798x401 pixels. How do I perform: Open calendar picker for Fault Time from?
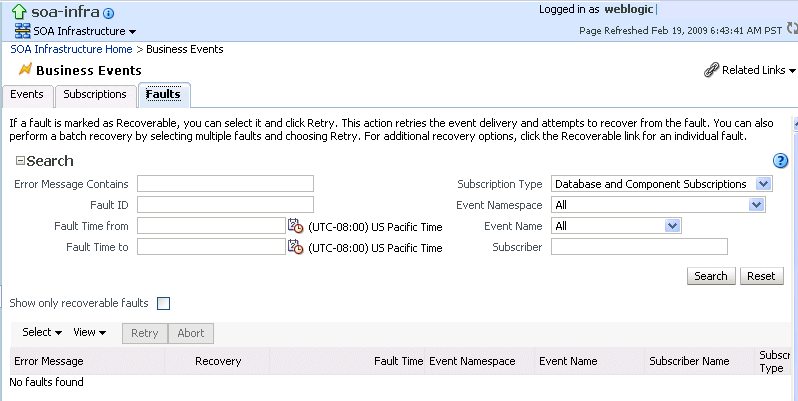[x=295, y=225]
